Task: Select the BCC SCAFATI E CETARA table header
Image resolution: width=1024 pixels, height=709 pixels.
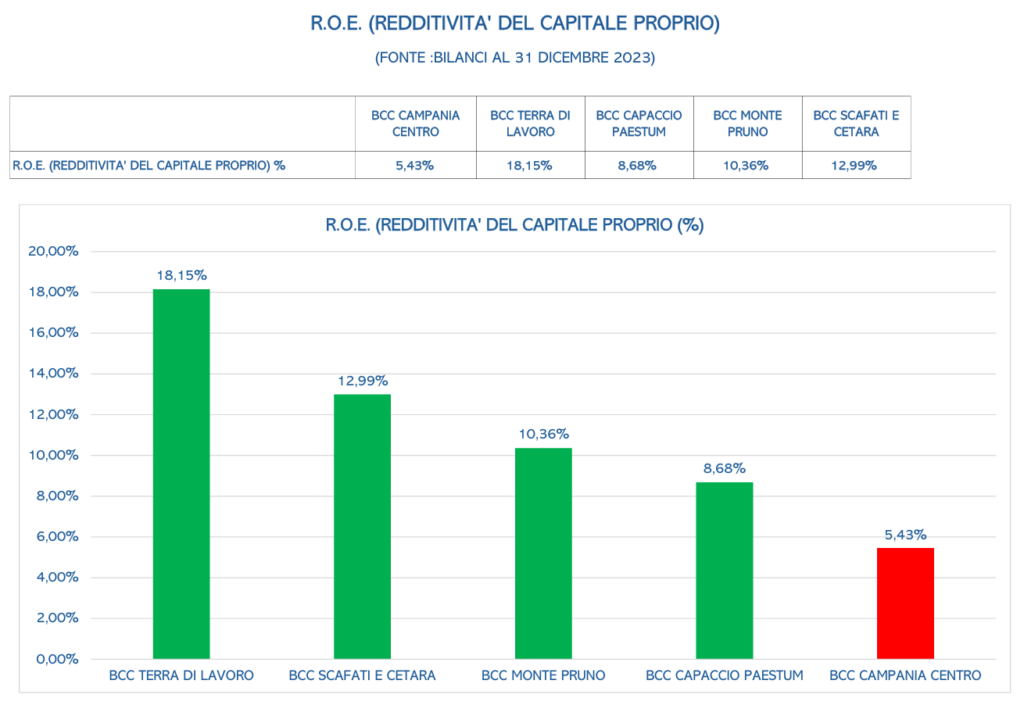Action: coord(856,123)
